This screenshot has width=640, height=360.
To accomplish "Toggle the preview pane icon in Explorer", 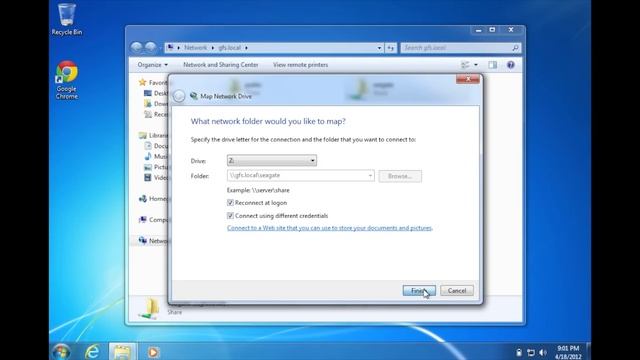I will [x=493, y=65].
